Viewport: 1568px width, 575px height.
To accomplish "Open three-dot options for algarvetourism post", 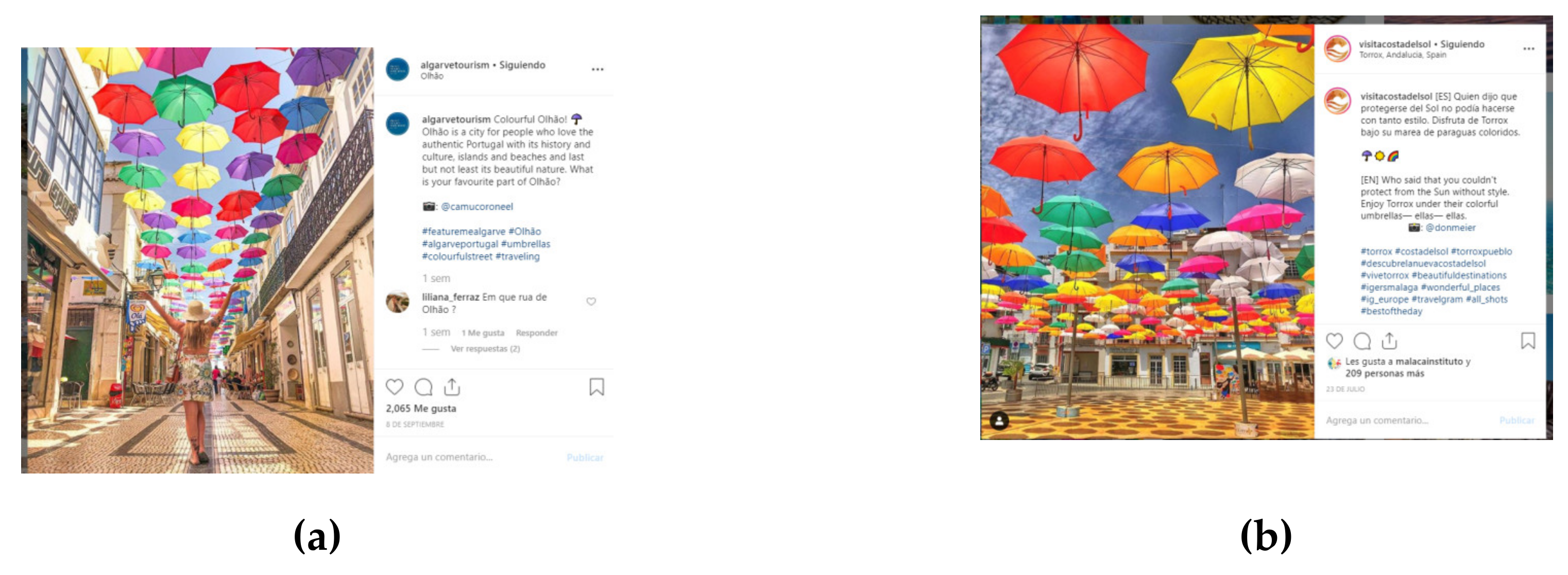I will [x=597, y=70].
